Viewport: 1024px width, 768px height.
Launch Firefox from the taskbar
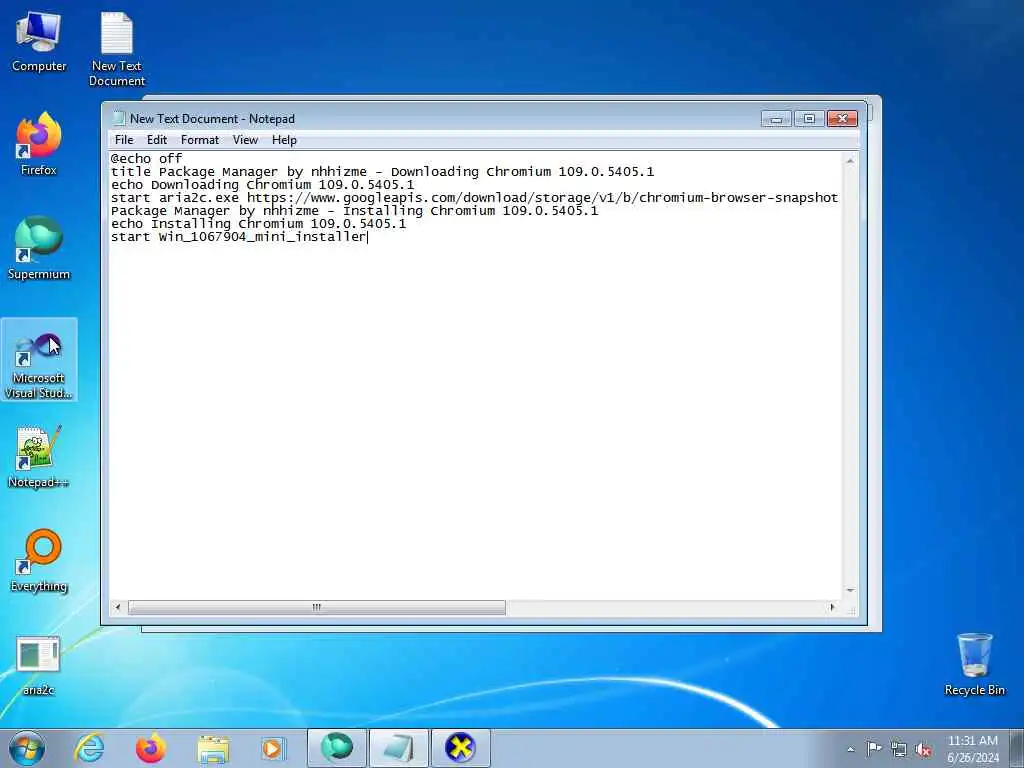pyautogui.click(x=150, y=748)
